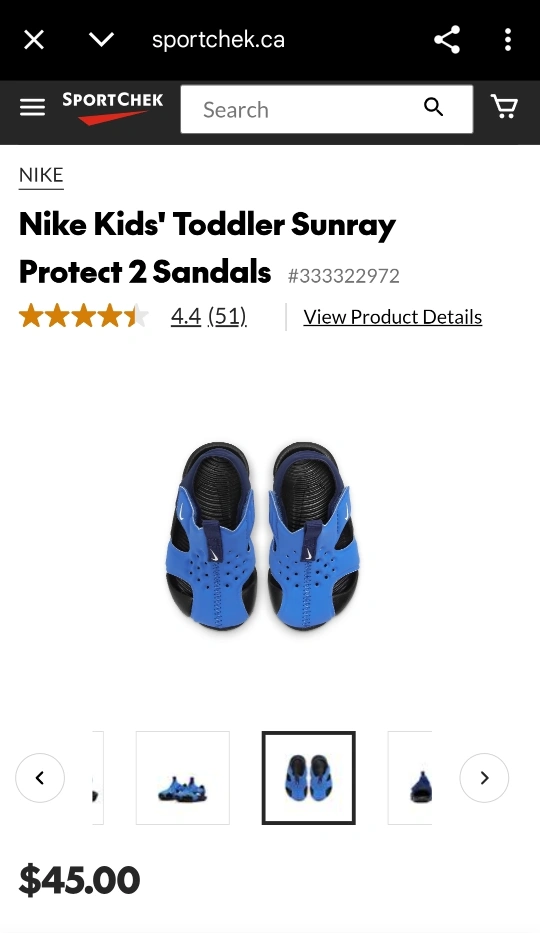Select the partially visible rightmost thumbnail
Image resolution: width=540 pixels, height=933 pixels.
[x=410, y=778]
